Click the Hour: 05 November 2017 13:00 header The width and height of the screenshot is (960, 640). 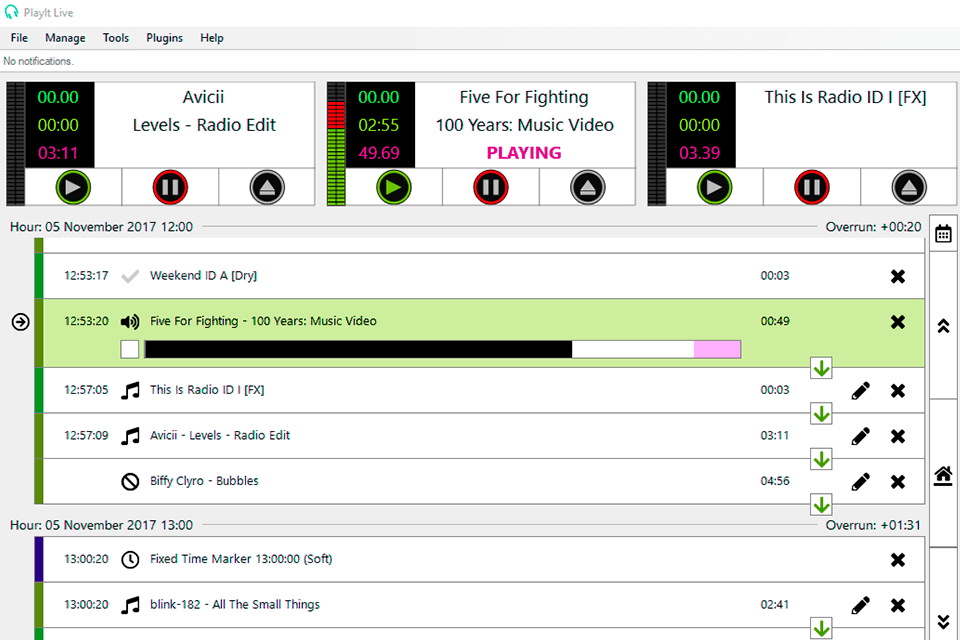[x=102, y=525]
